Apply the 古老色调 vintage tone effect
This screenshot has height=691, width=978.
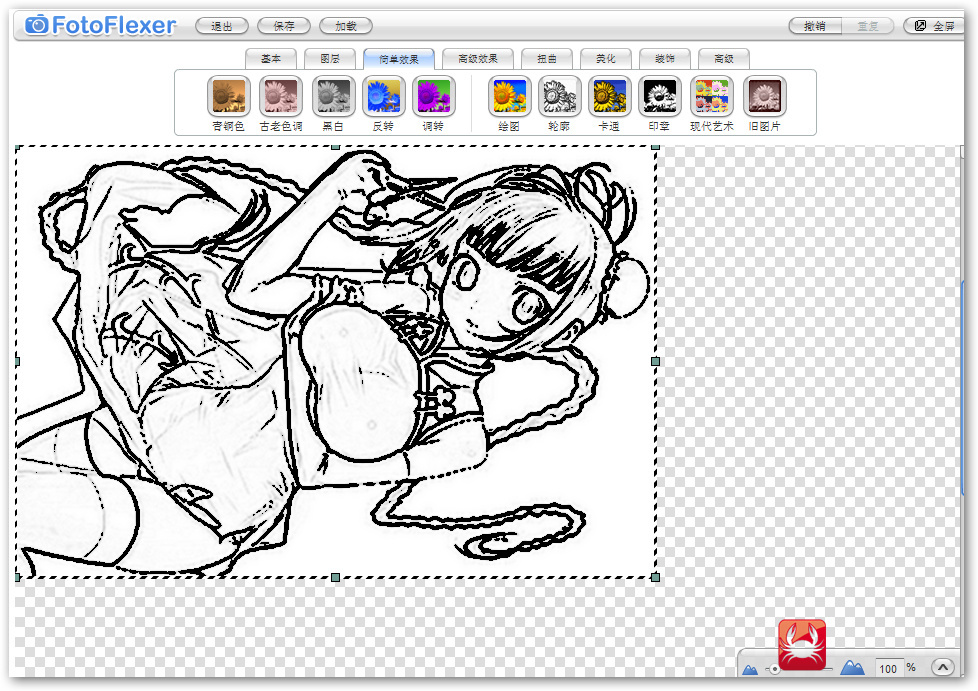(281, 96)
